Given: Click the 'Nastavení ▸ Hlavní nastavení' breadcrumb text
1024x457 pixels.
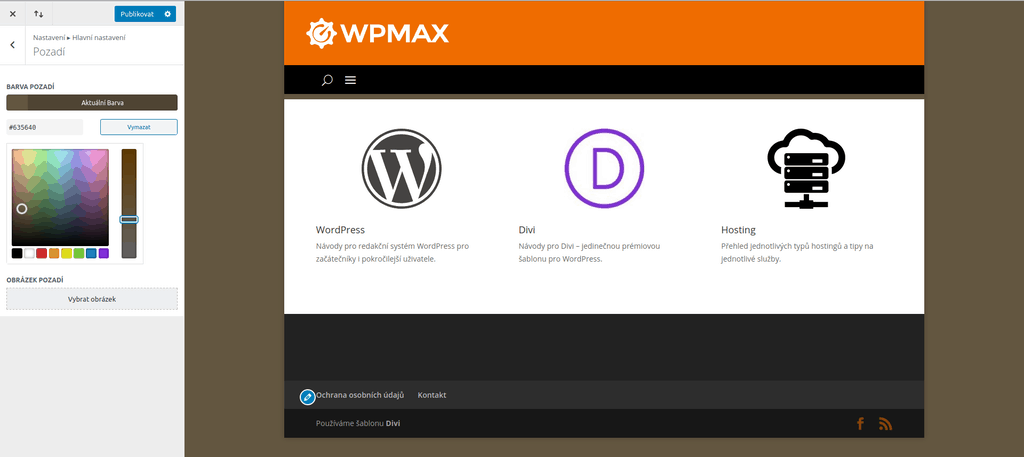Looking at the screenshot, I should click(x=80, y=37).
